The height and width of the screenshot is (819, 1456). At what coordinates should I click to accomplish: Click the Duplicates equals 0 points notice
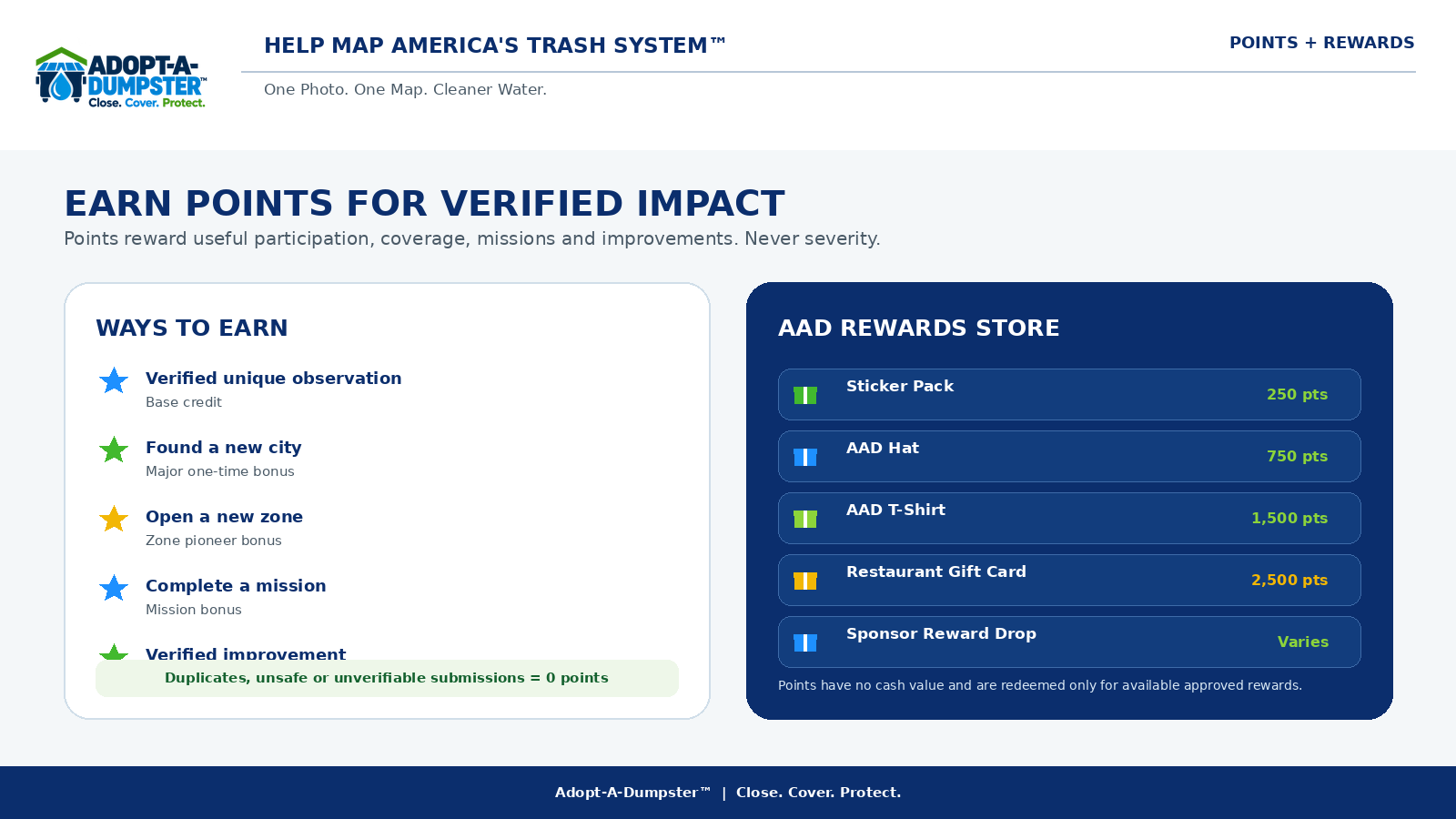point(387,678)
